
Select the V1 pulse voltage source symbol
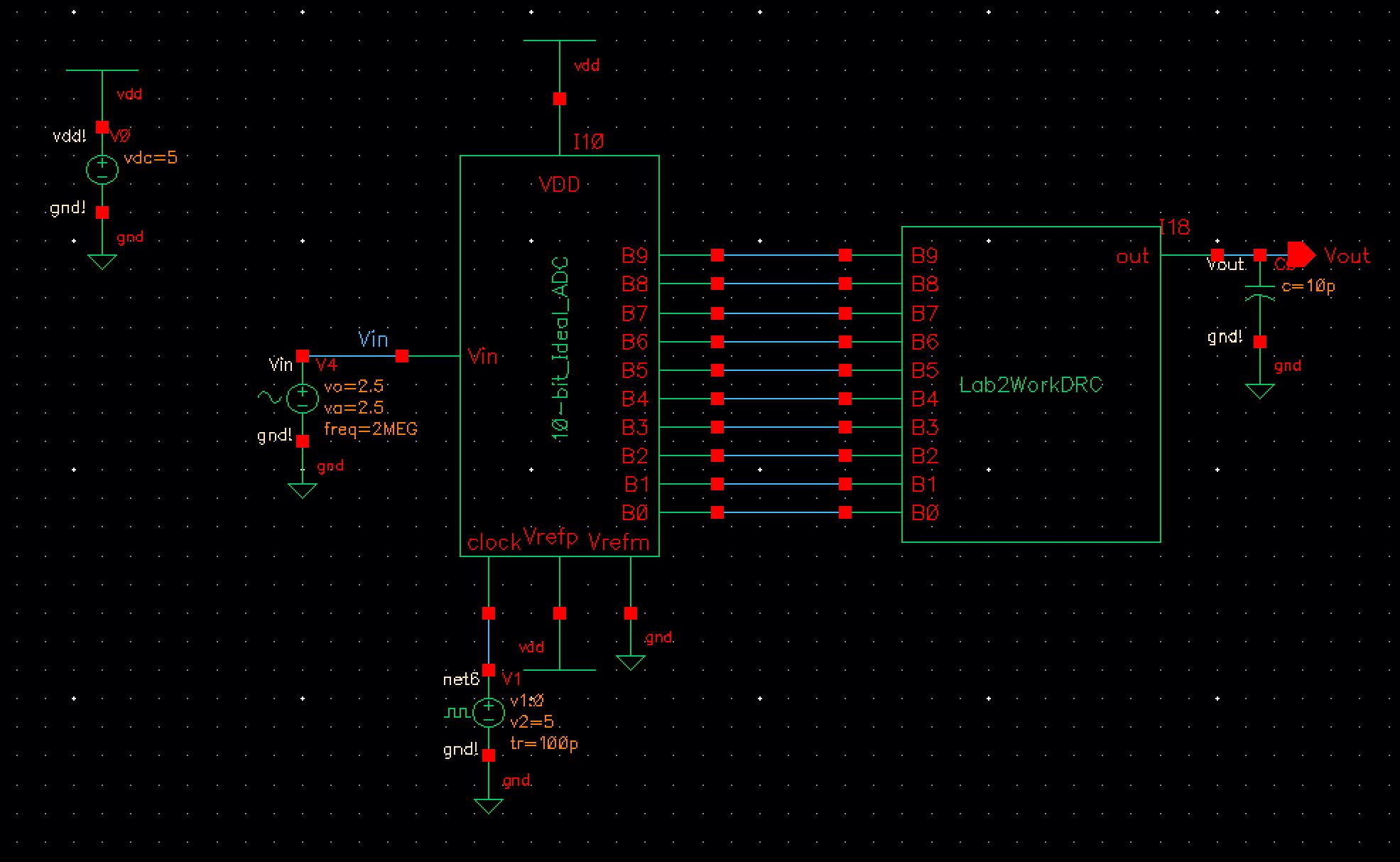pyautogui.click(x=489, y=712)
